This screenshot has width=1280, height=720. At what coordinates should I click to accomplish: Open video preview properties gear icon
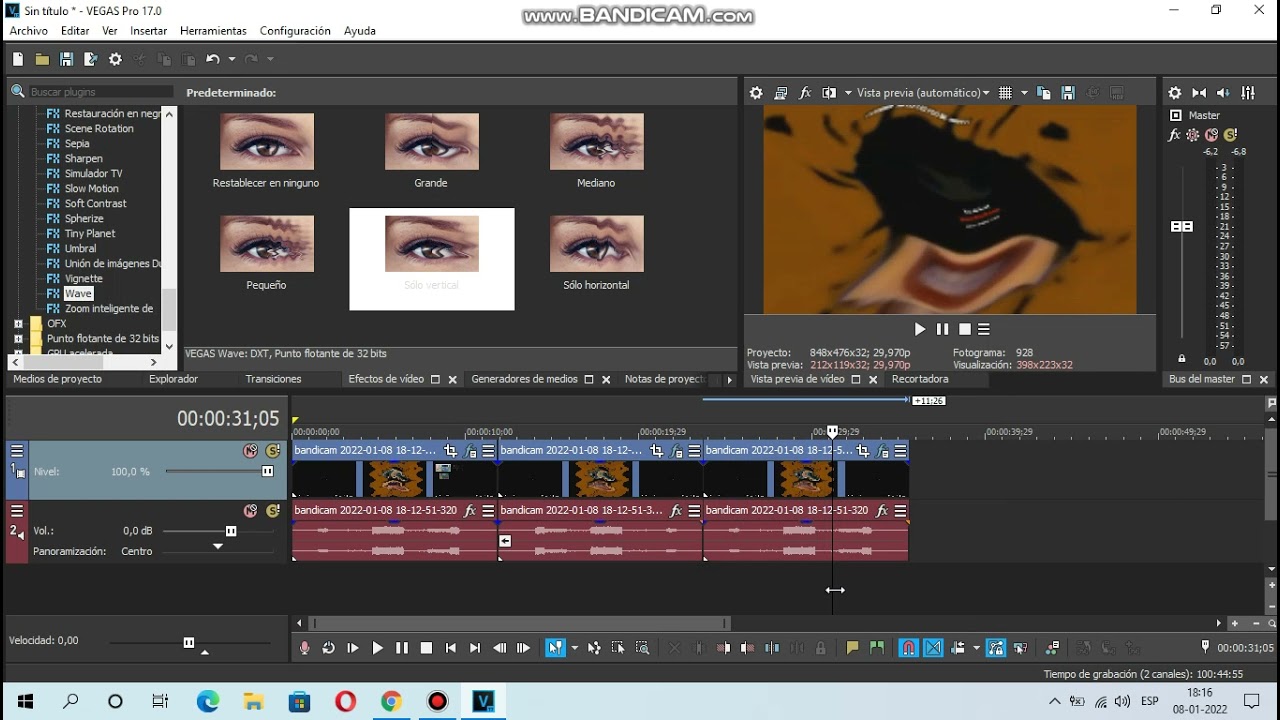click(x=756, y=93)
